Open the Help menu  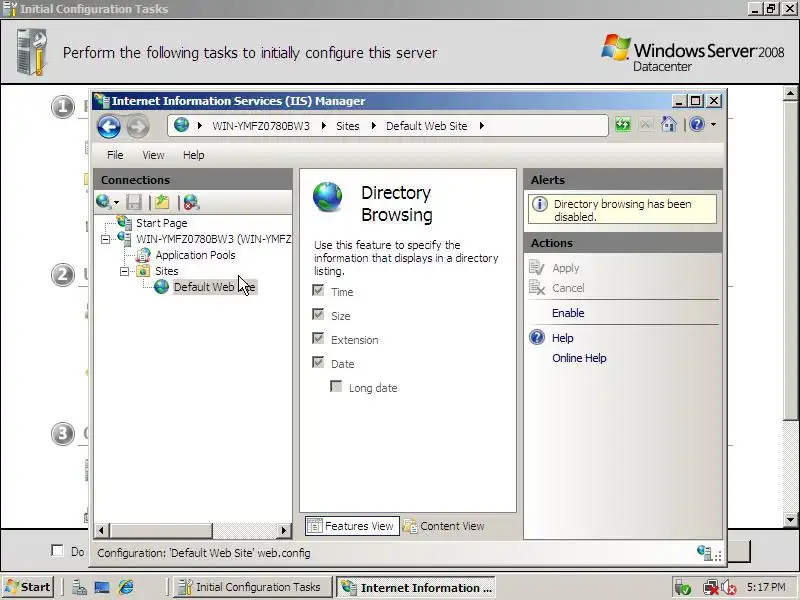193,155
